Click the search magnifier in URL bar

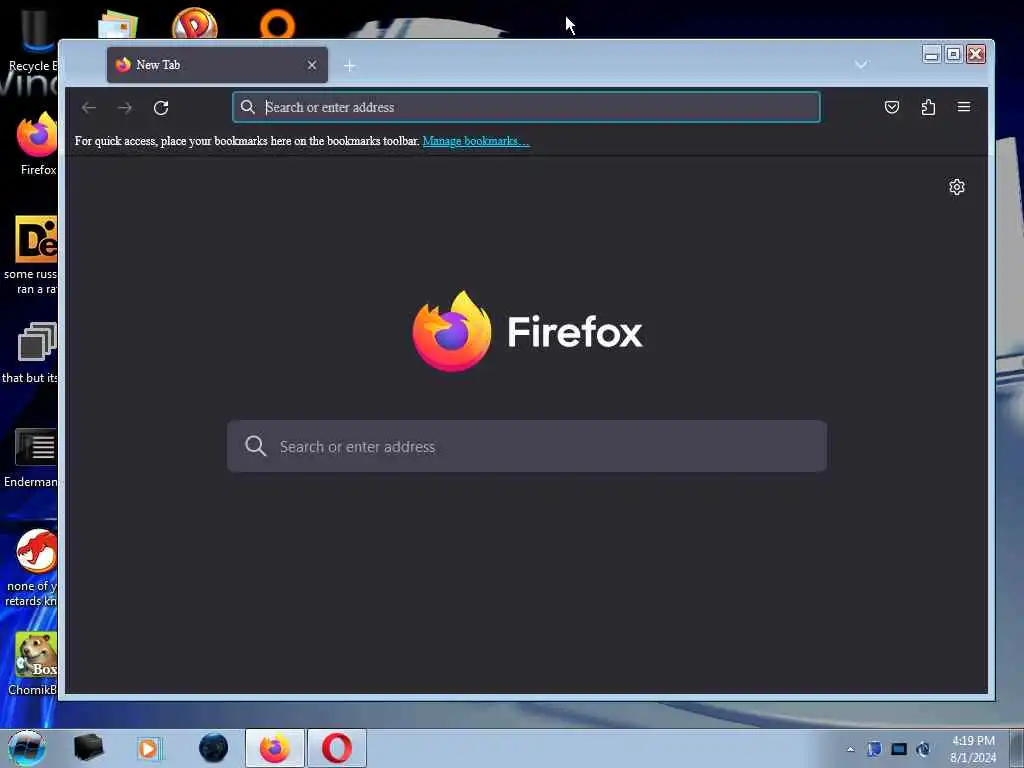(248, 107)
